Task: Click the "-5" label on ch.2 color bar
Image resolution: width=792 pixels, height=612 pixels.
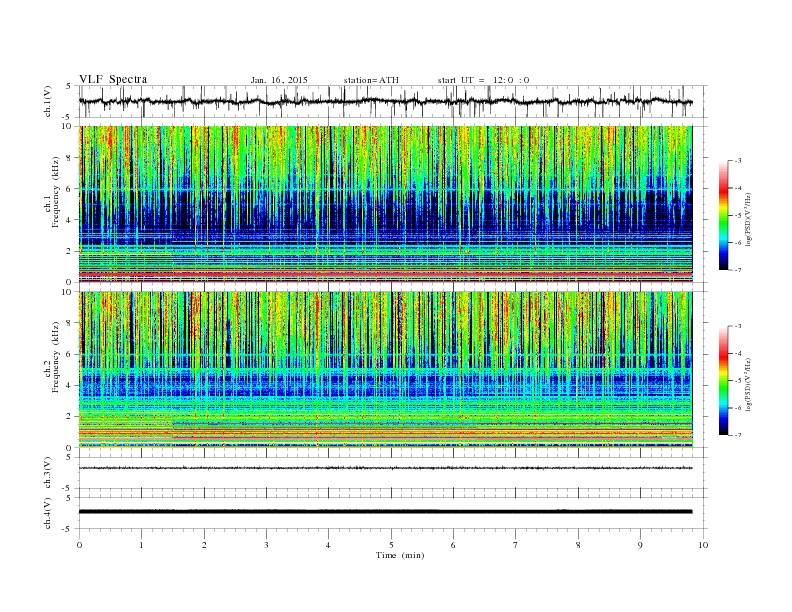Action: [x=738, y=380]
